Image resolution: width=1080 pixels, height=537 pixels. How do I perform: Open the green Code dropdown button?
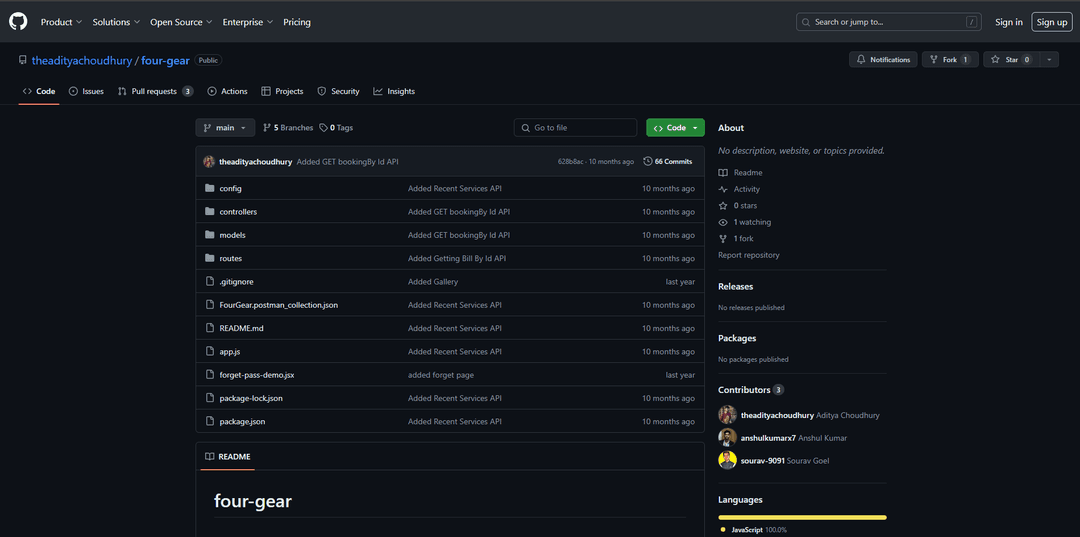click(x=675, y=127)
